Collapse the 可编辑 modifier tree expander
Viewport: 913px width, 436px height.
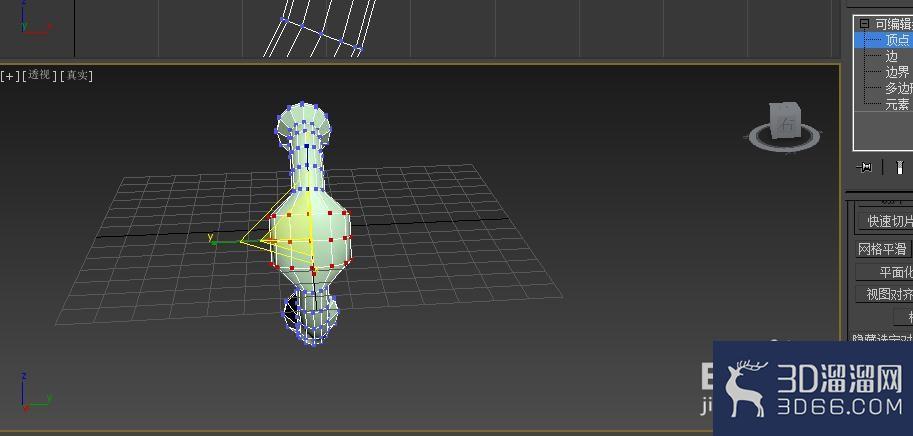(x=864, y=24)
